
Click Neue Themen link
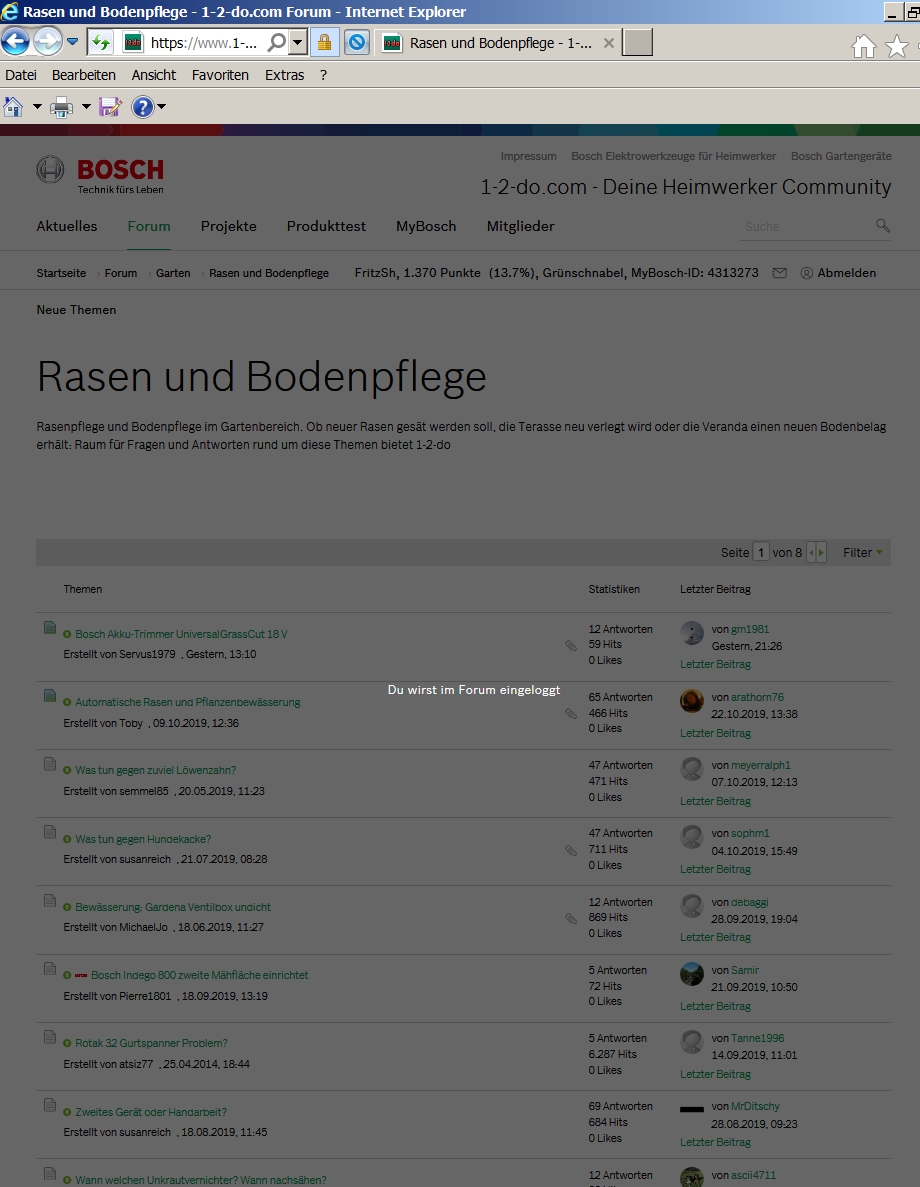[x=76, y=310]
